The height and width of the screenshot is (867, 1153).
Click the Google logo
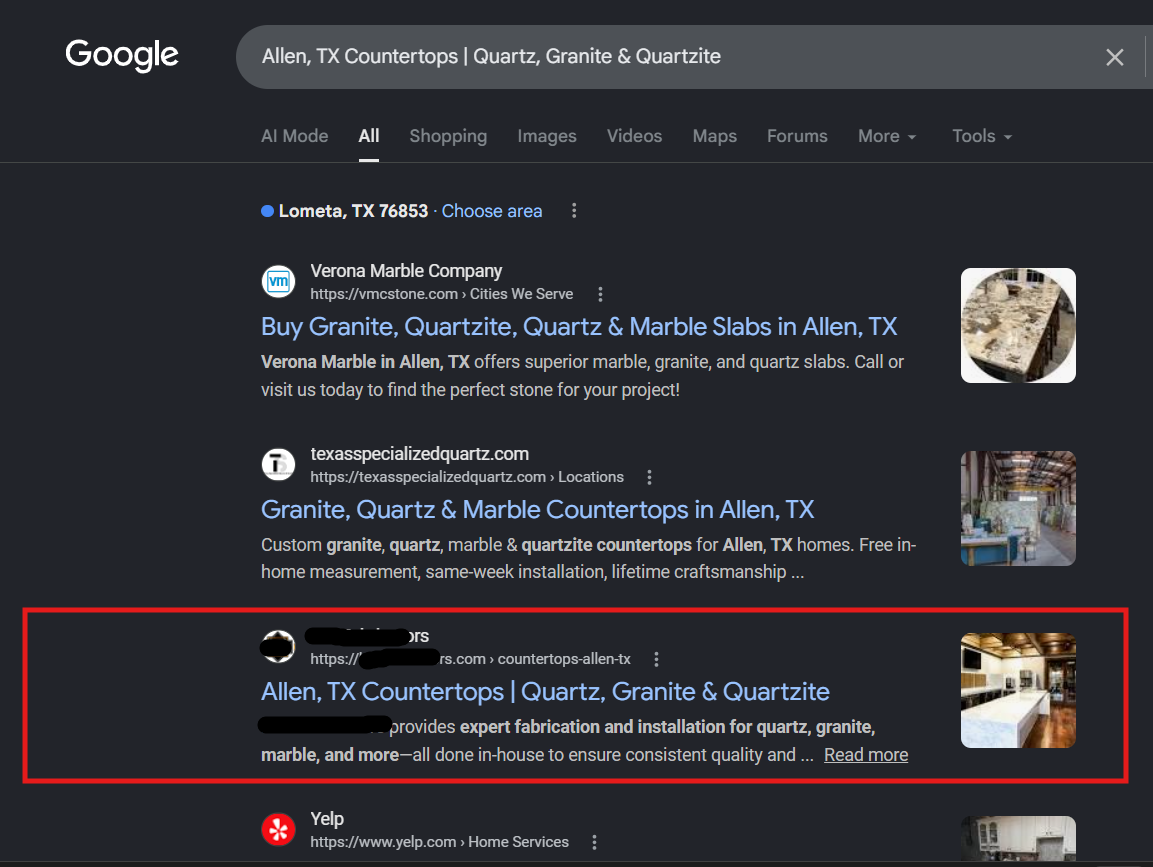tap(122, 55)
